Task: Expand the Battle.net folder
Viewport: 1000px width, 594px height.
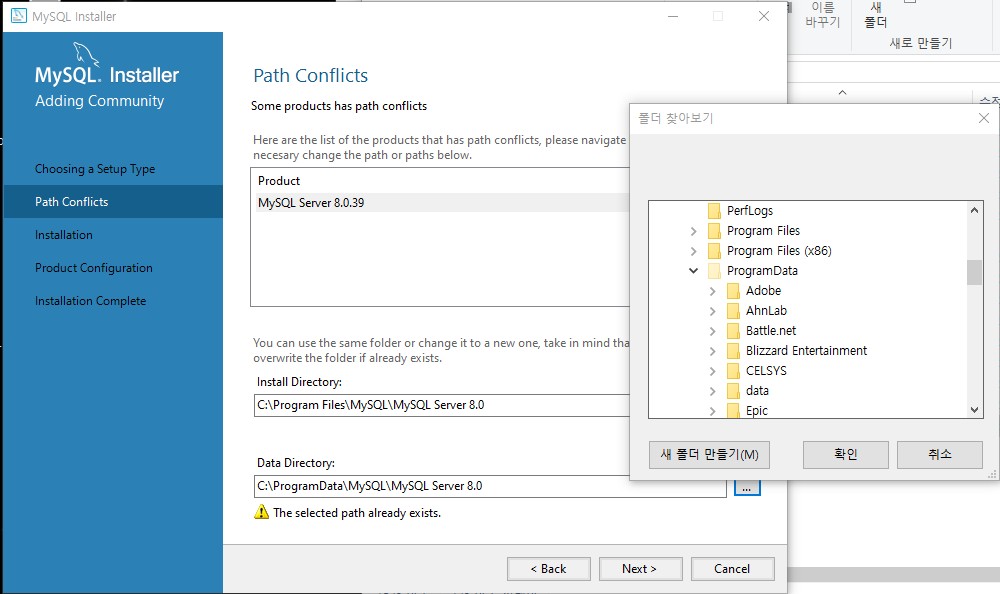Action: pos(712,331)
